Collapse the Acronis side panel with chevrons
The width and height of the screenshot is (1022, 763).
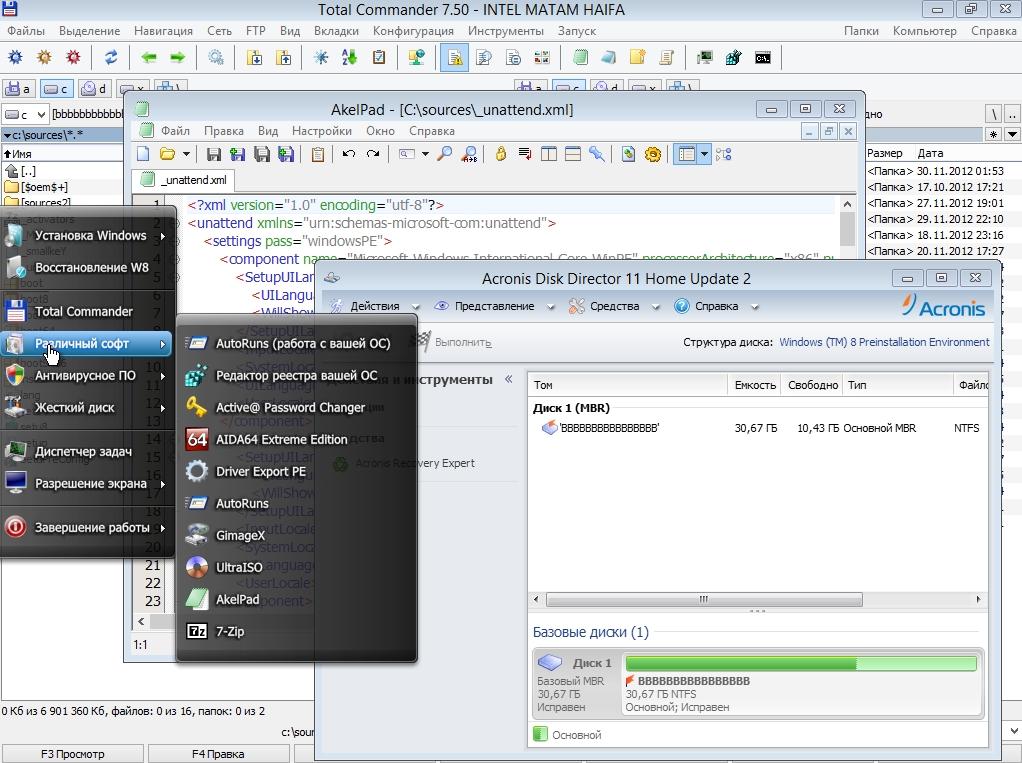click(508, 380)
